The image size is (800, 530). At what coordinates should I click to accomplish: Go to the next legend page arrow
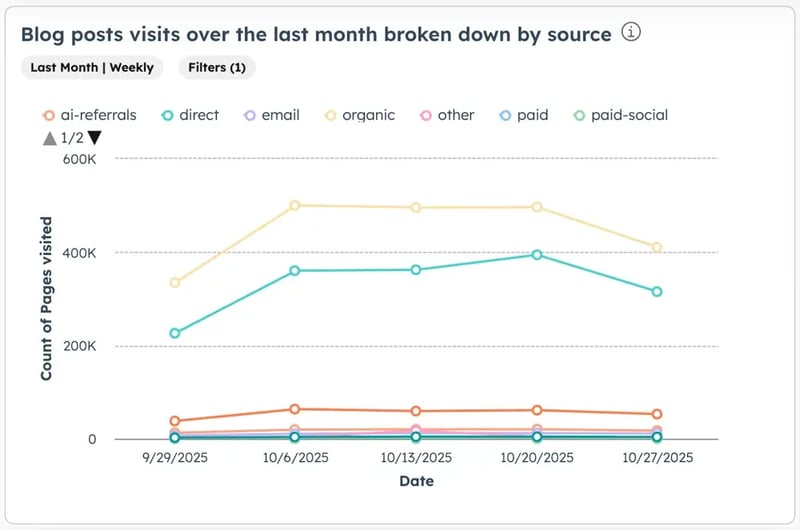(94, 138)
